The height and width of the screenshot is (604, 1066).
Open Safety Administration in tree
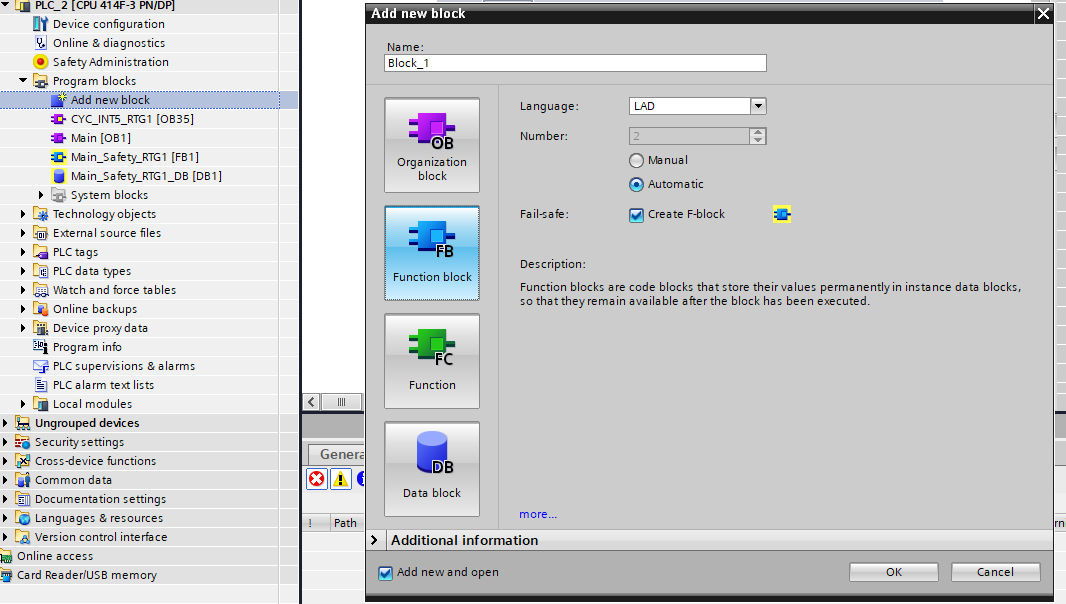pos(110,62)
